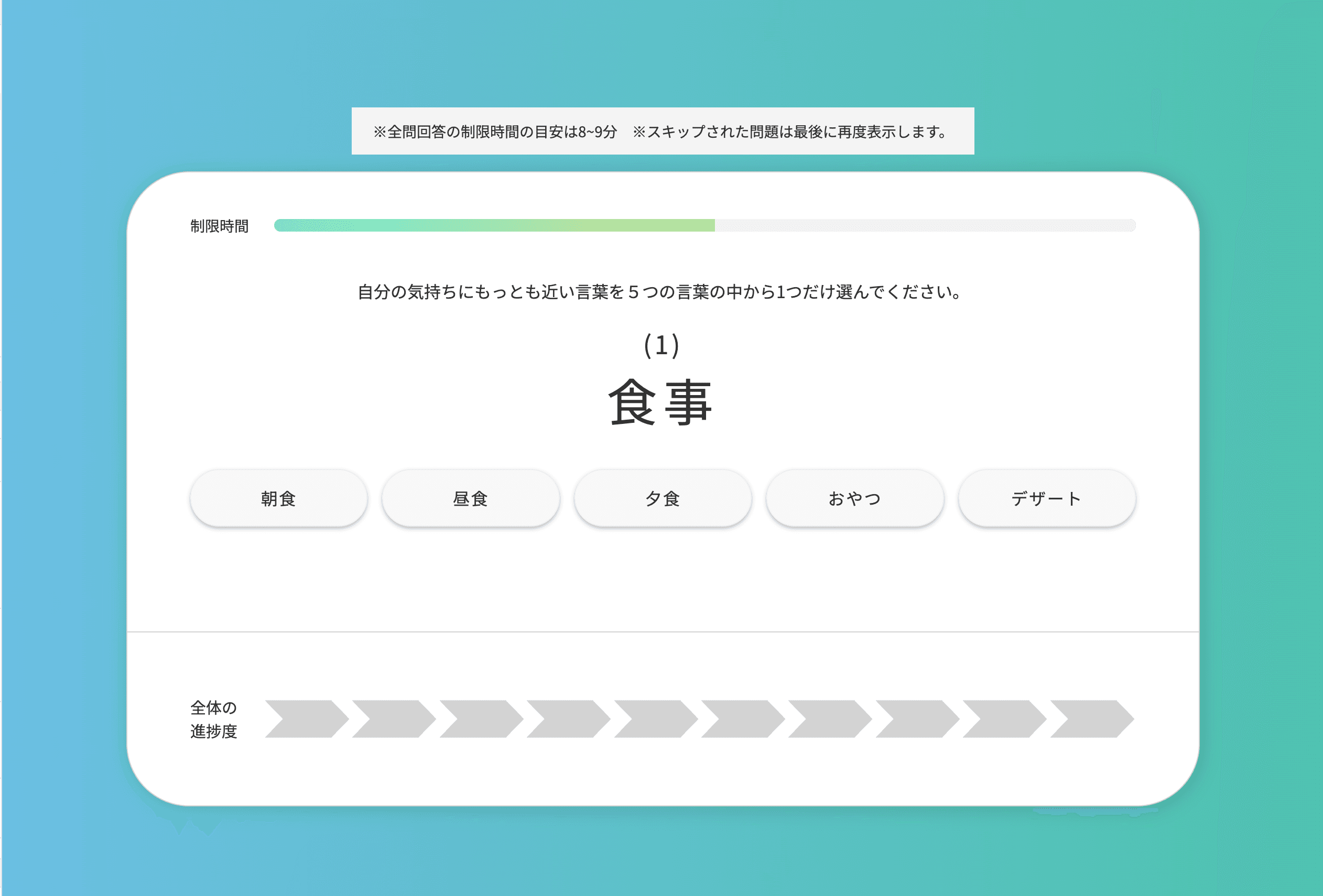The height and width of the screenshot is (896, 1323).
Task: Click the sixth progress arrow segment
Action: [x=742, y=719]
